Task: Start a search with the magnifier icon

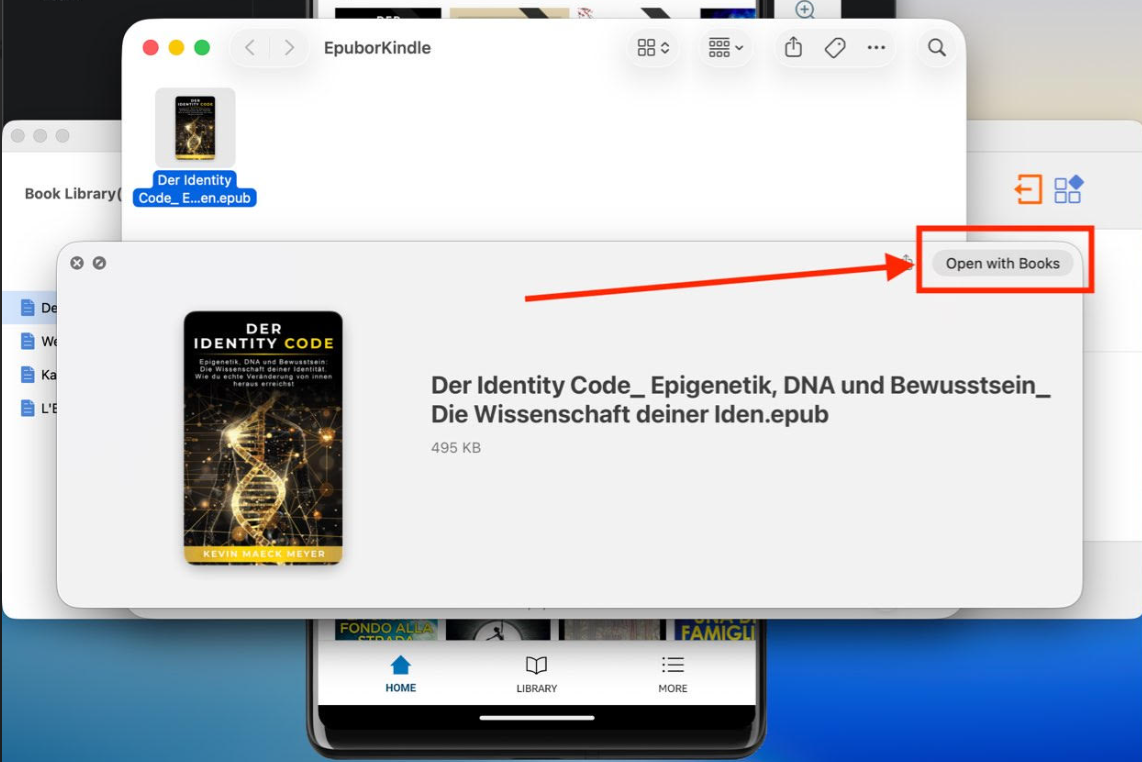Action: 936,47
